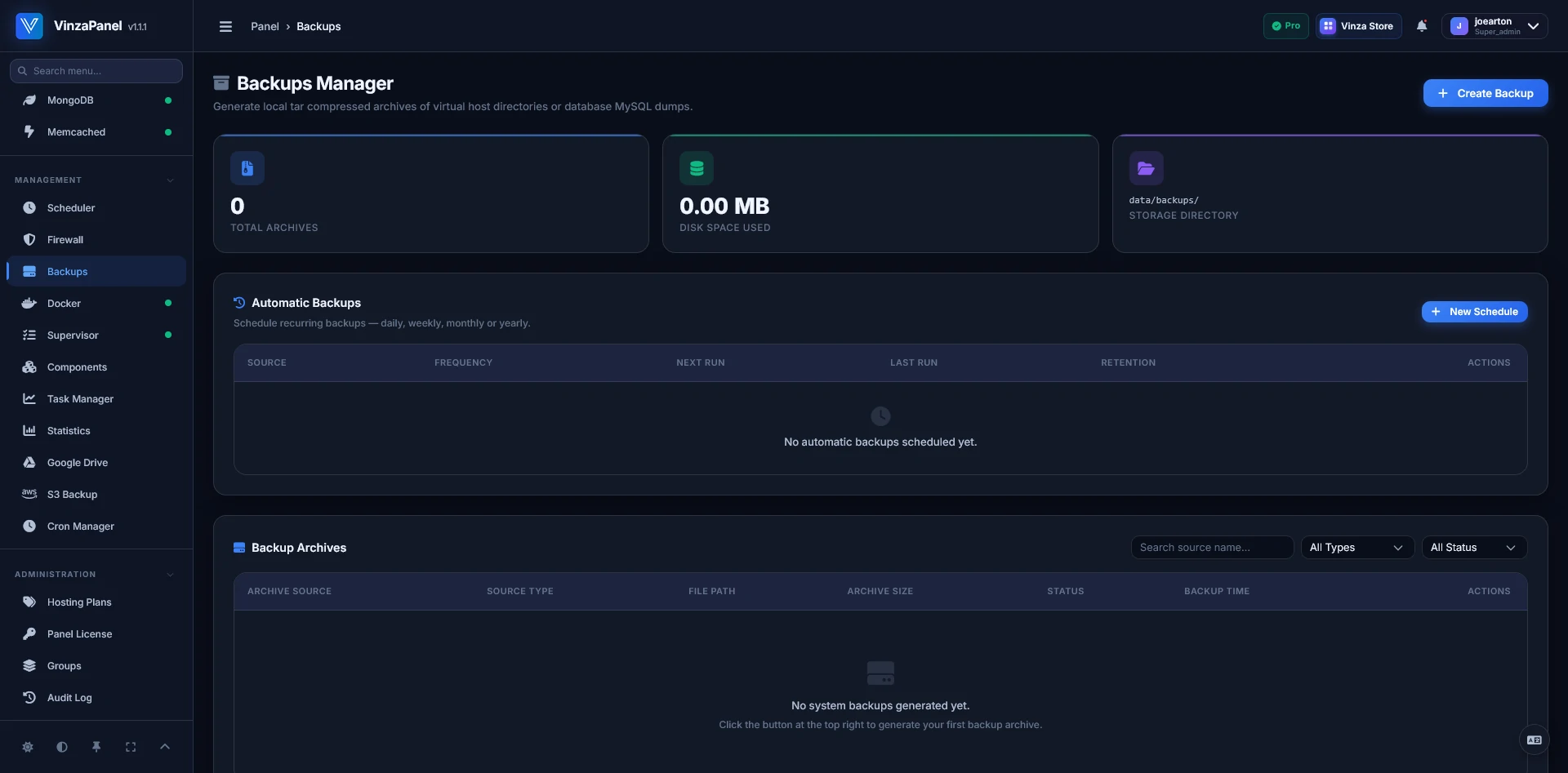1568x773 pixels.
Task: Open Groups in the Administration menu
Action: point(96,666)
